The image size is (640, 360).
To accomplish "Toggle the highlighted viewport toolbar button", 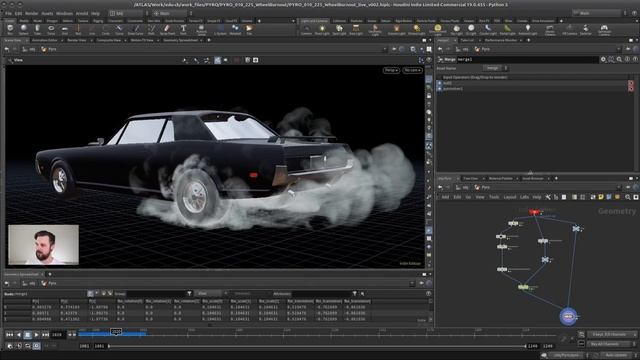I will tap(218, 60).
